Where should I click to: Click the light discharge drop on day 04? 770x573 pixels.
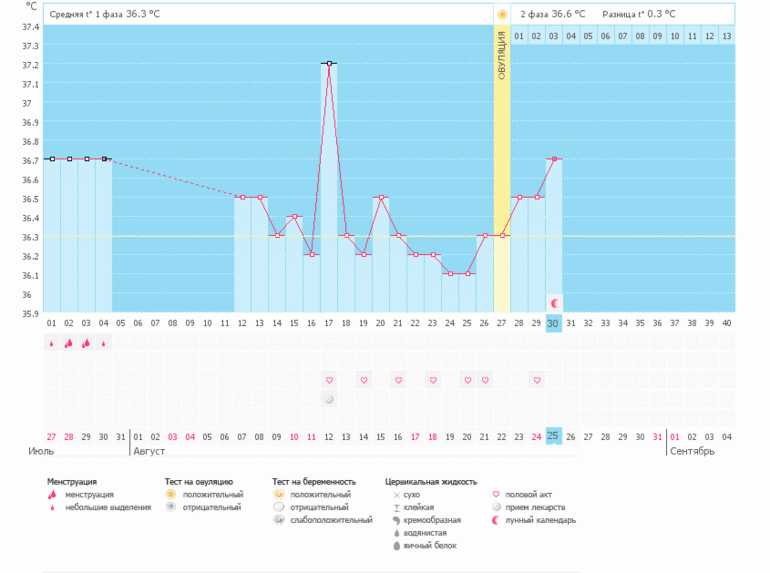pyautogui.click(x=104, y=343)
